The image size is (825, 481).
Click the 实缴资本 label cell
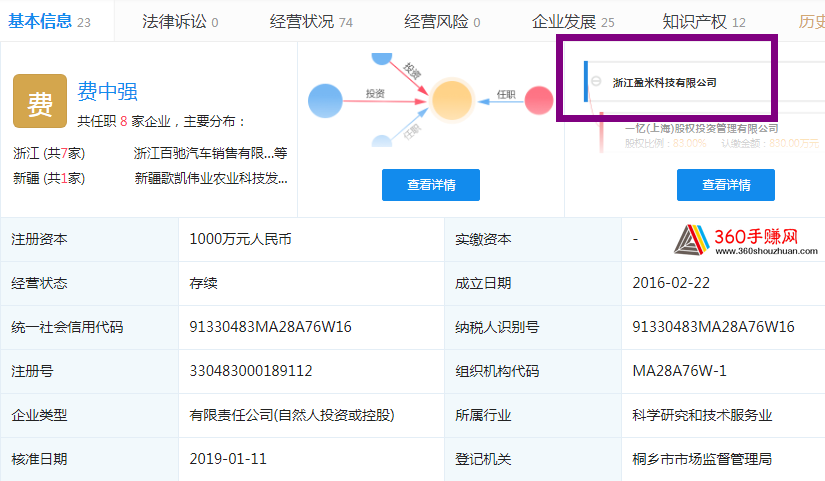point(533,239)
